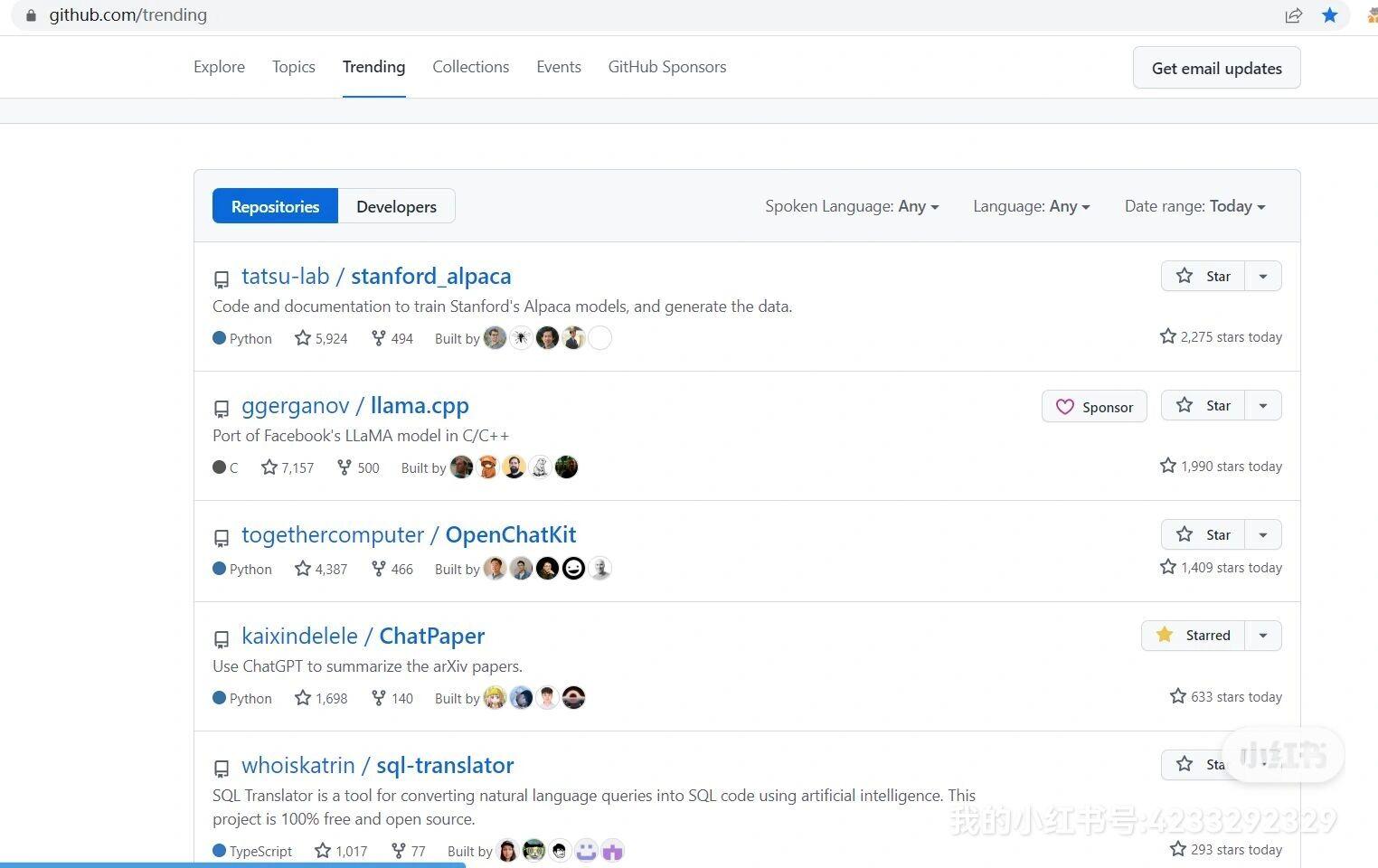The height and width of the screenshot is (868, 1378).
Task: Open the Spoken Language filter dropdown
Action: pos(851,206)
